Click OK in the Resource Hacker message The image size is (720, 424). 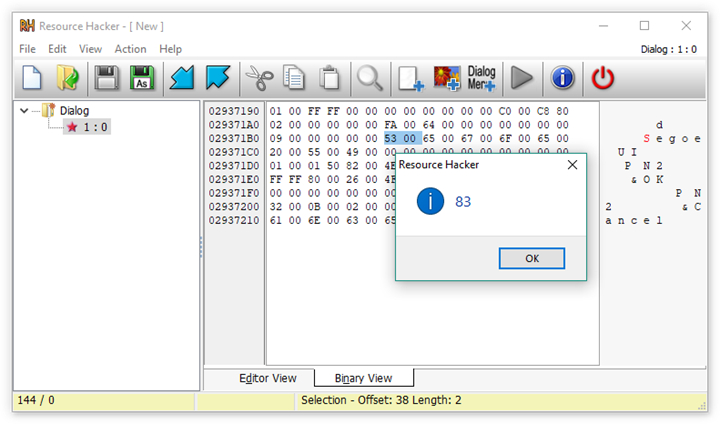coord(532,258)
